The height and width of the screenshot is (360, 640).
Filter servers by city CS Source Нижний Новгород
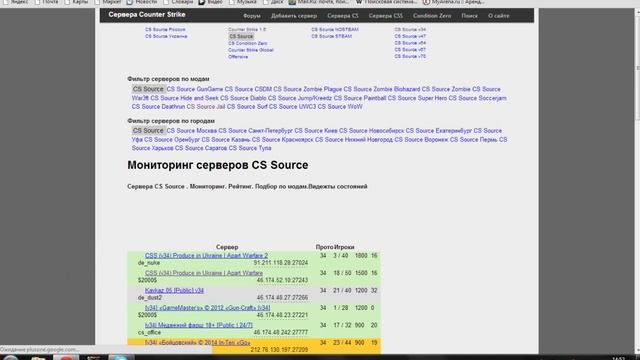coord(354,140)
